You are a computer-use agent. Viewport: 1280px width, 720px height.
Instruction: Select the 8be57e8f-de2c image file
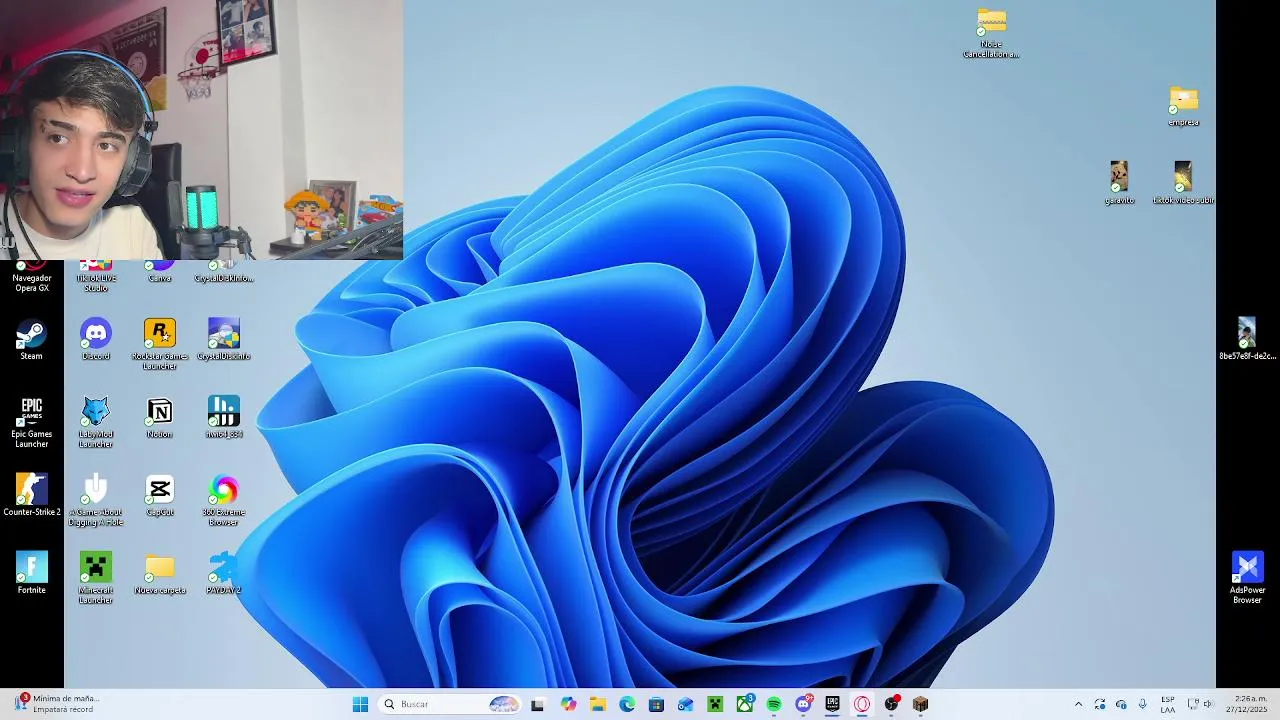[1247, 340]
